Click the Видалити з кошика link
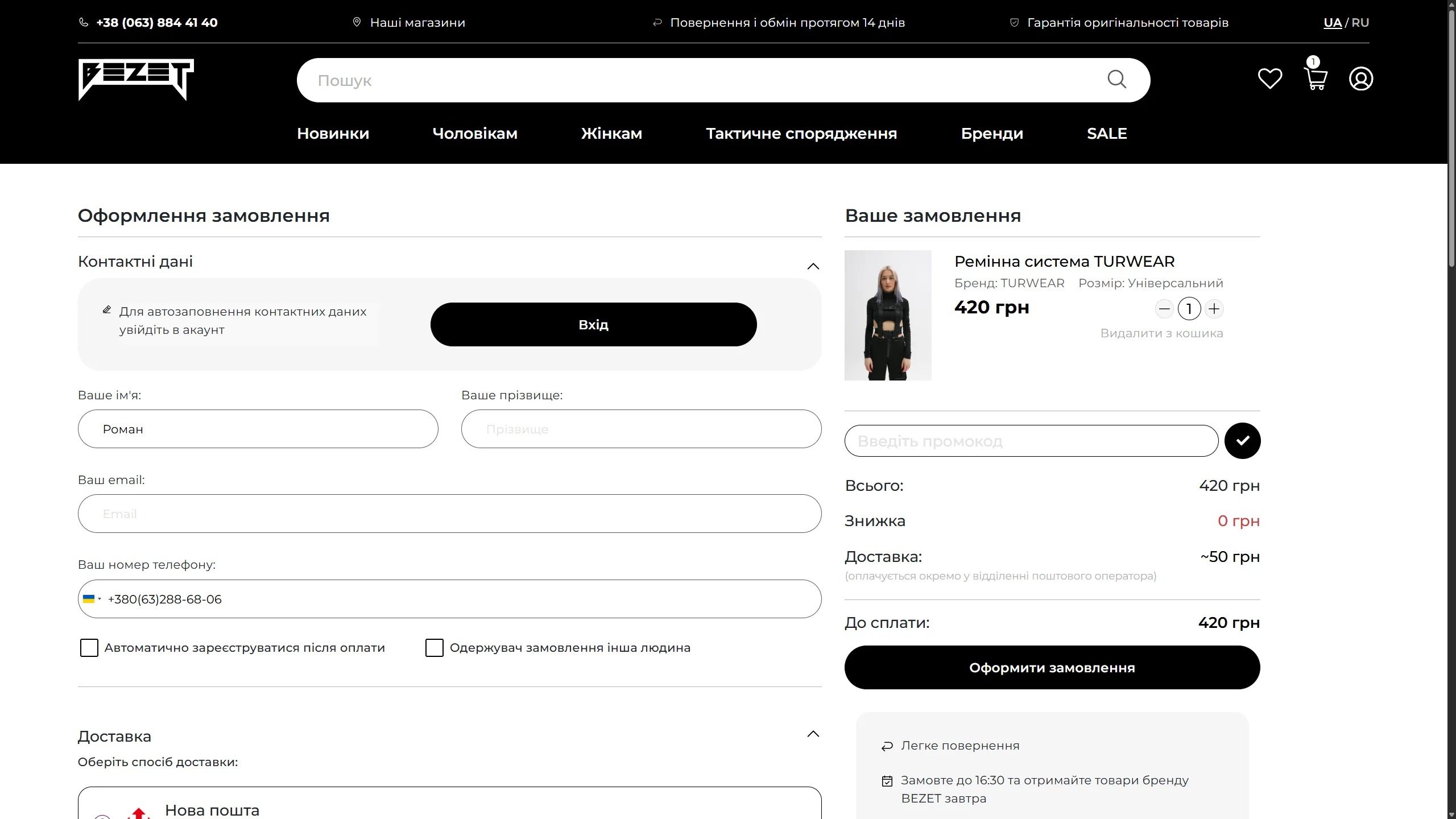 pyautogui.click(x=1161, y=333)
